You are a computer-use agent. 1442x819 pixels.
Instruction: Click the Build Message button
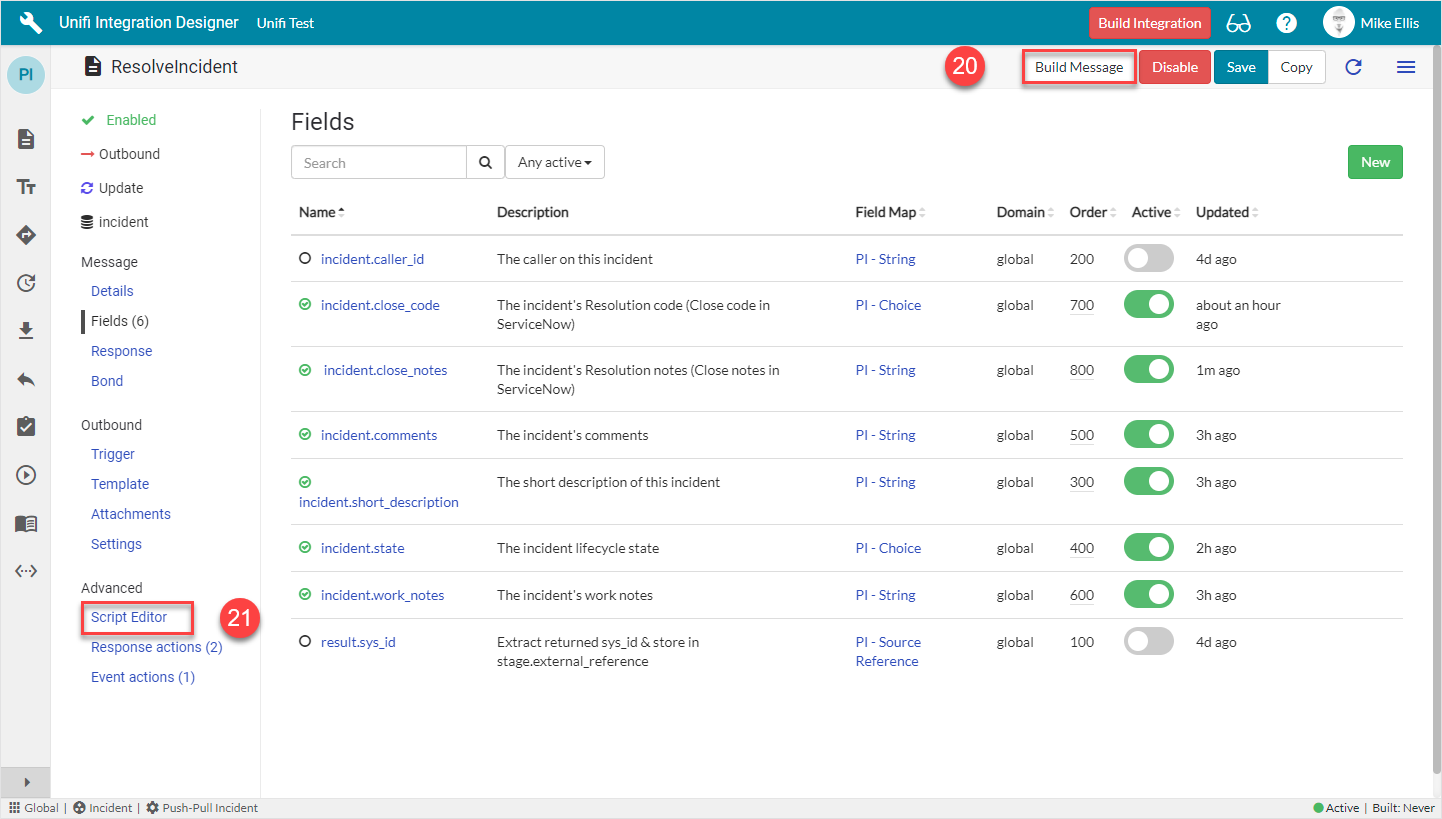coord(1078,67)
